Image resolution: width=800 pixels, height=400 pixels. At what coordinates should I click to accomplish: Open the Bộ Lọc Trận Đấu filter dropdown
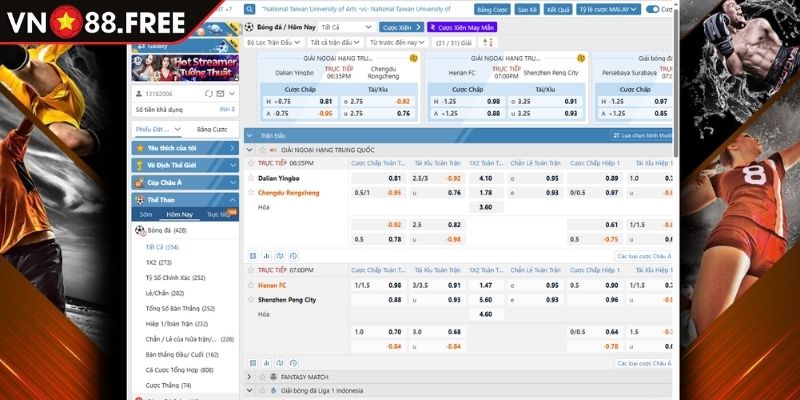274,43
